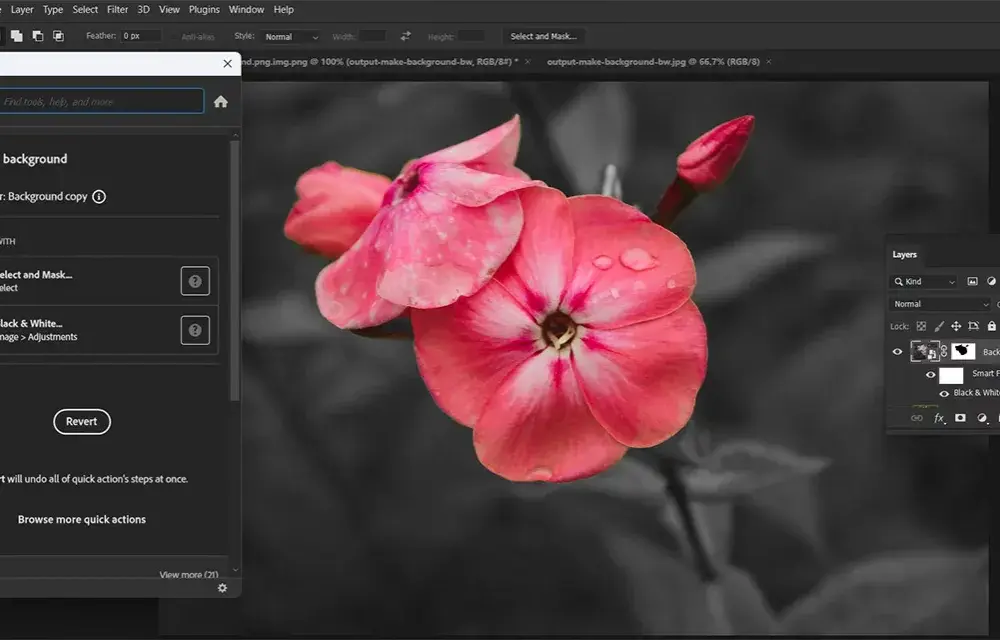Click the info icon beside Background copy

point(99,196)
